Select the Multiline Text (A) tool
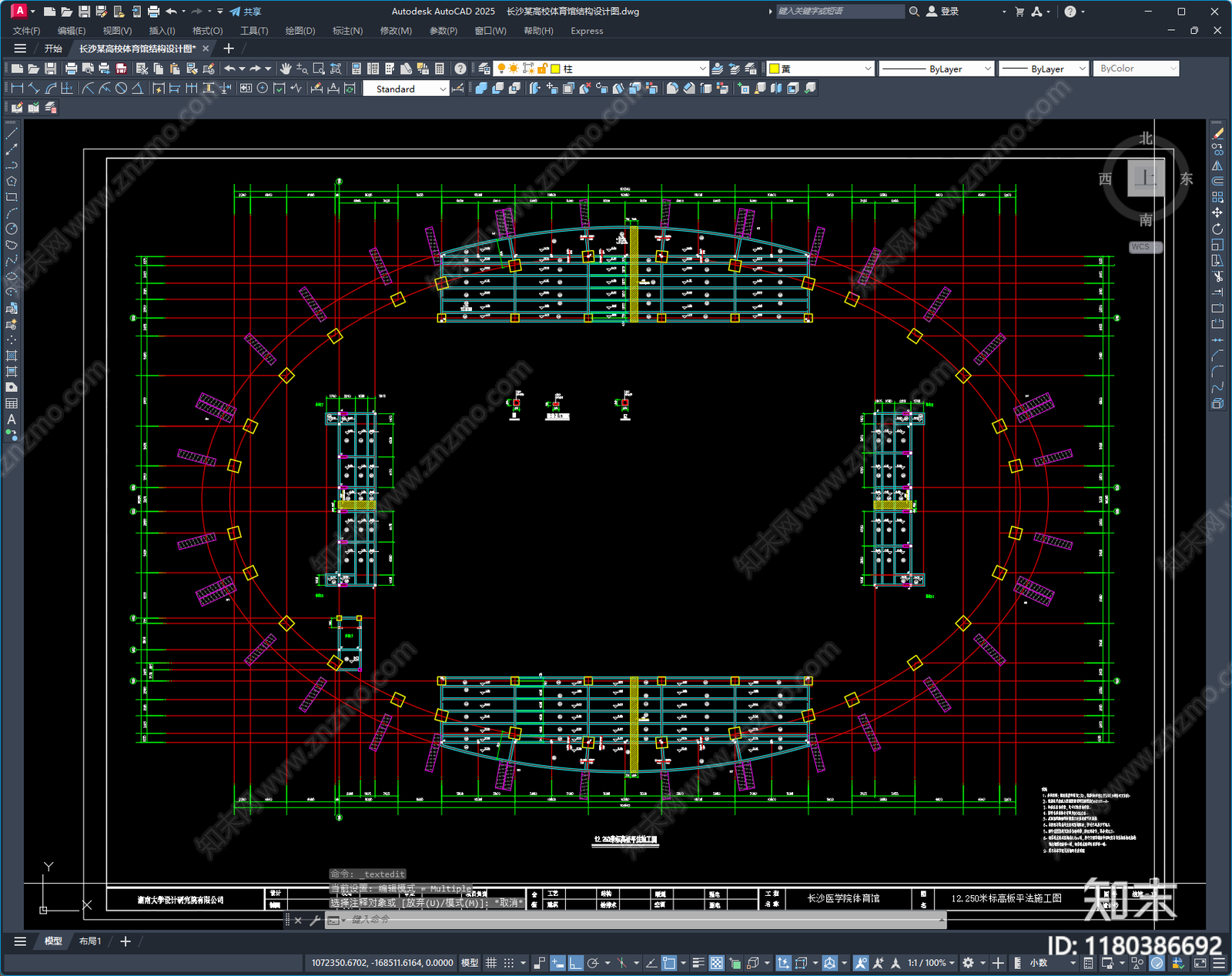1232x976 pixels. click(x=12, y=419)
